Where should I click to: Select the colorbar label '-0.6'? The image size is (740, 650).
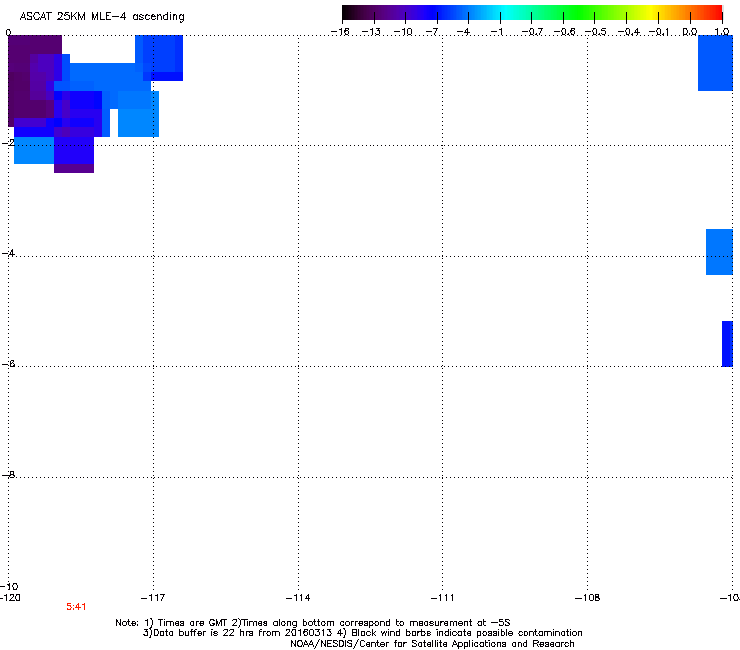point(564,32)
